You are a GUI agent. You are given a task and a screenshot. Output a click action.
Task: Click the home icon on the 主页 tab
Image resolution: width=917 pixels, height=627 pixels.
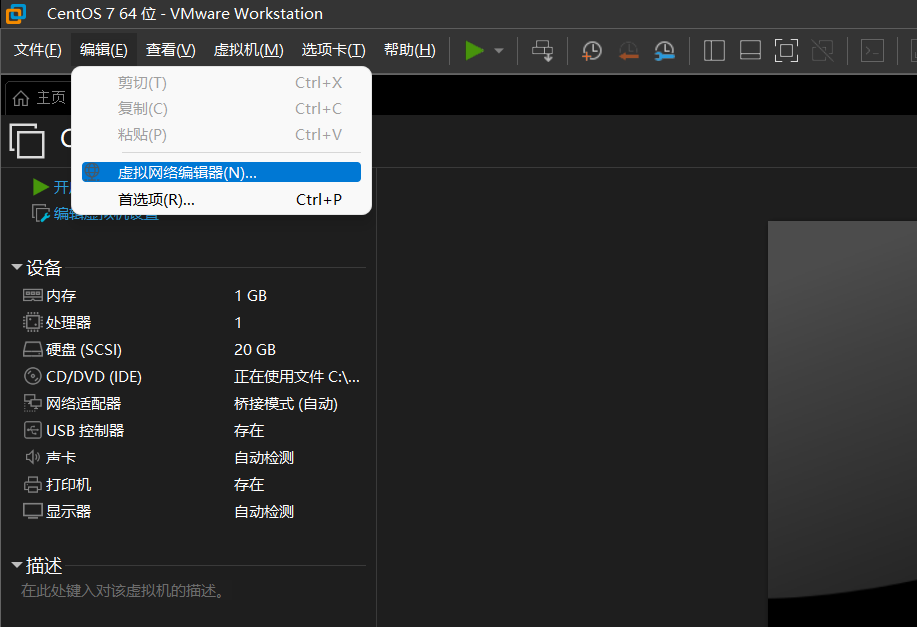pos(20,98)
